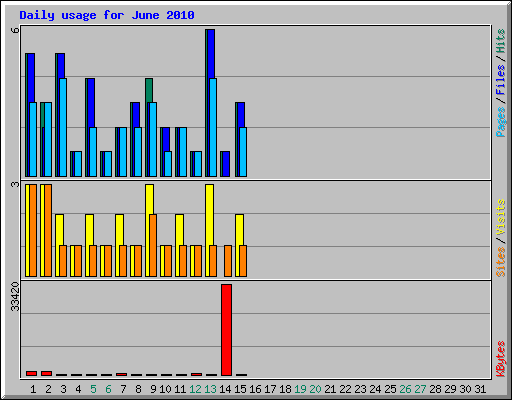
Task: Click the "Daily usage for June 2010" title
Action: 107,15
